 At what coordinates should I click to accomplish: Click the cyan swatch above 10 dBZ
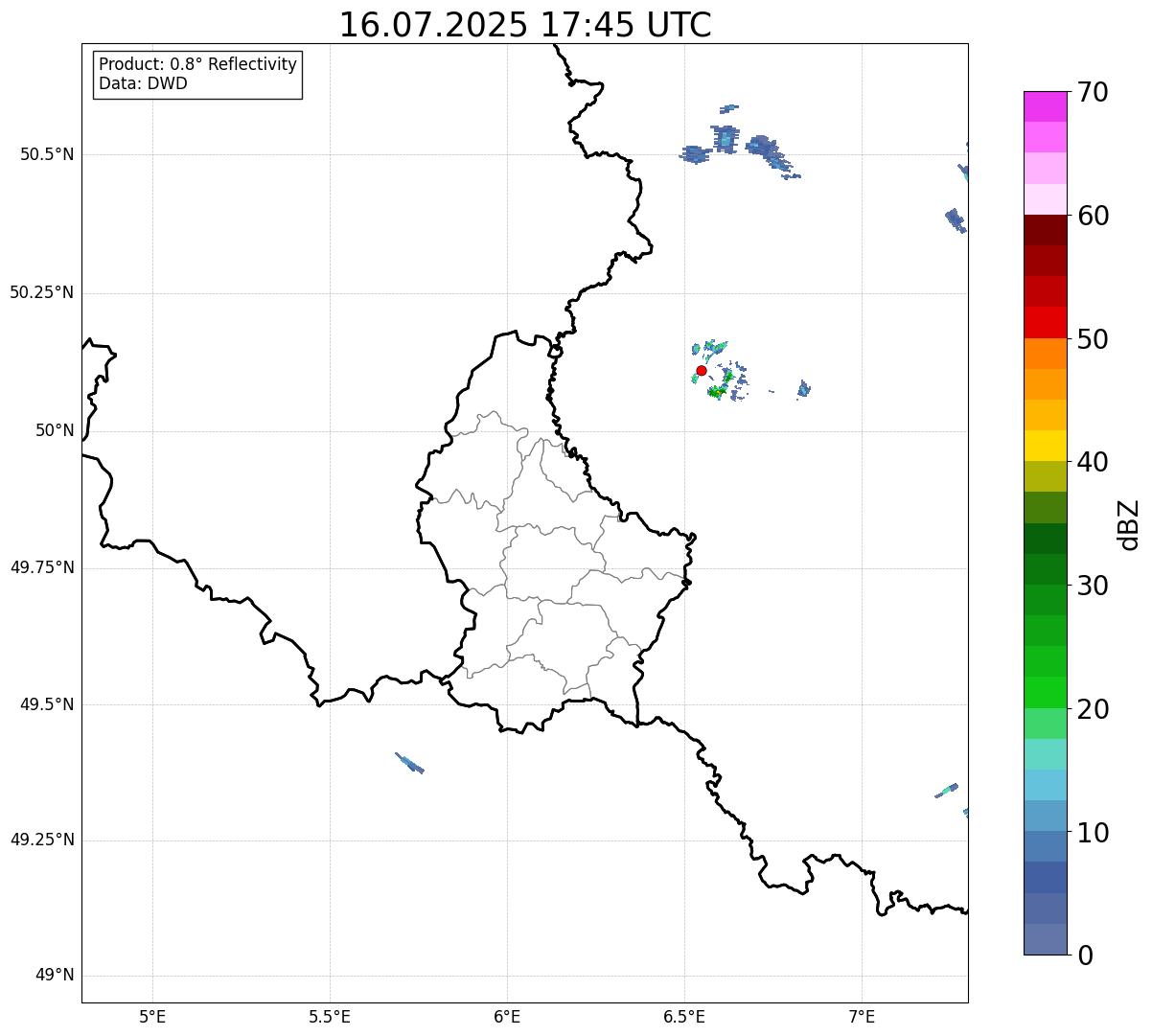[1046, 785]
